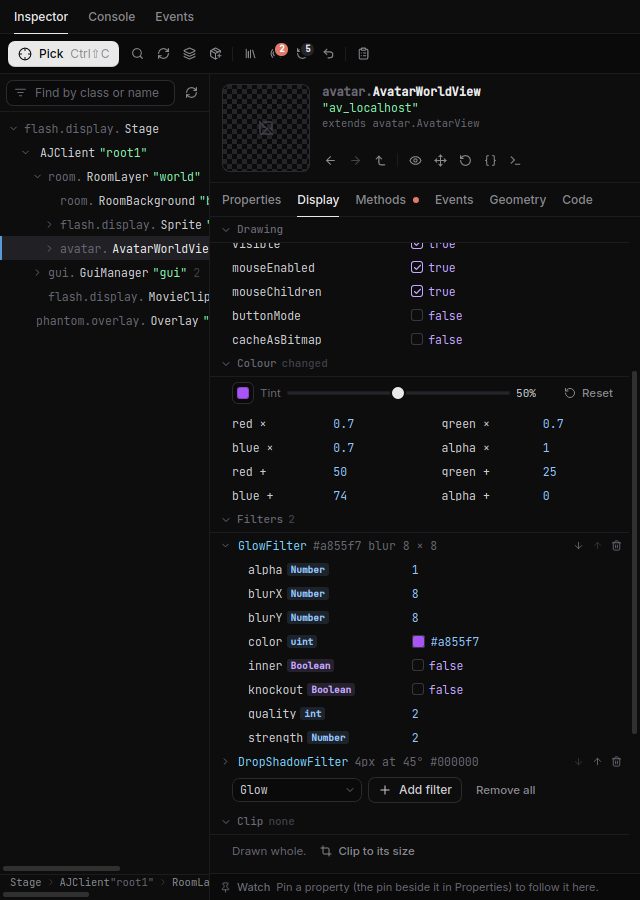Click the terminal prompt icon
Screen dimensions: 640x900
click(x=515, y=161)
